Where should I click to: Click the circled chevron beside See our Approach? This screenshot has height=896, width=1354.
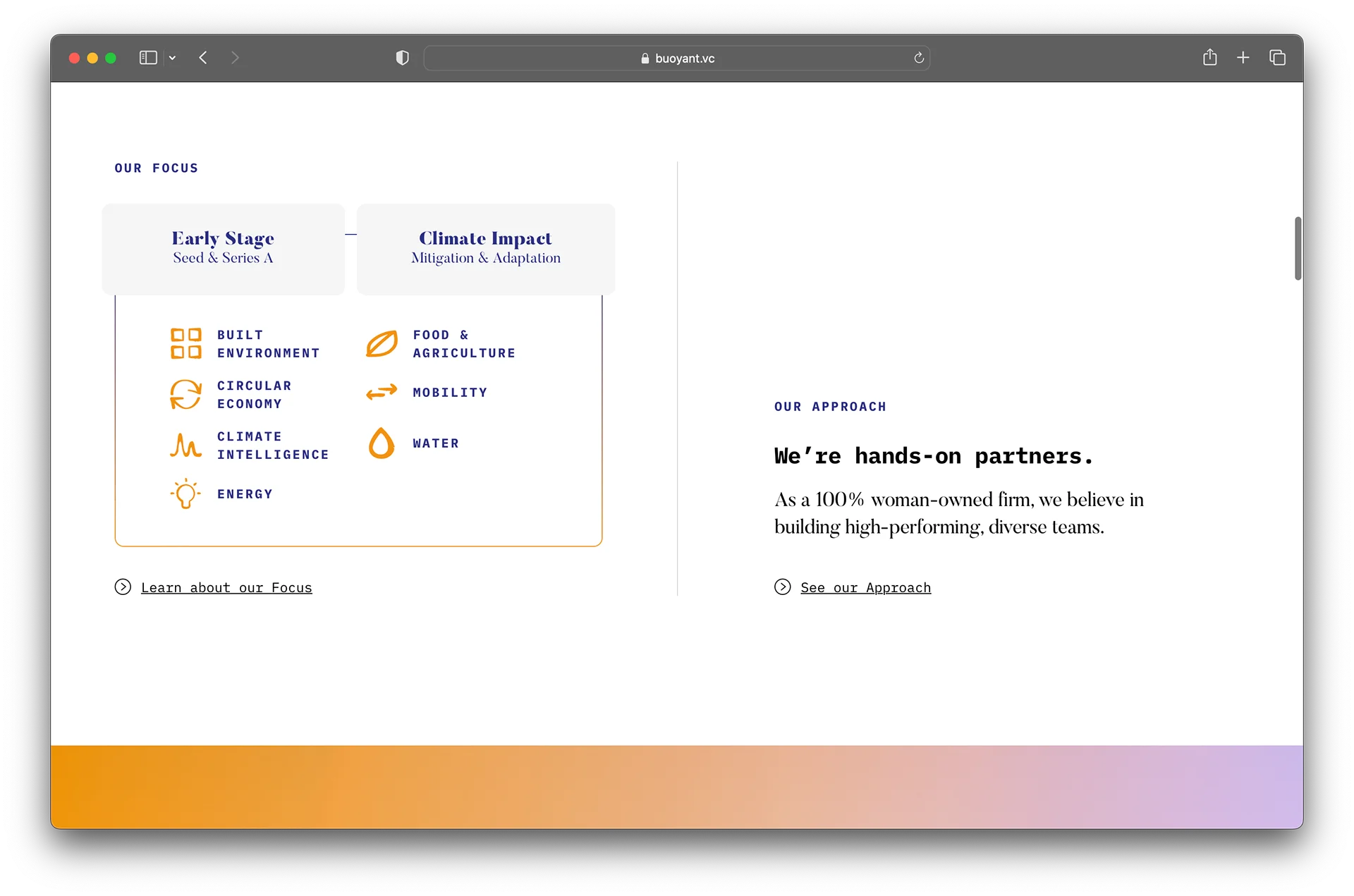pyautogui.click(x=783, y=587)
